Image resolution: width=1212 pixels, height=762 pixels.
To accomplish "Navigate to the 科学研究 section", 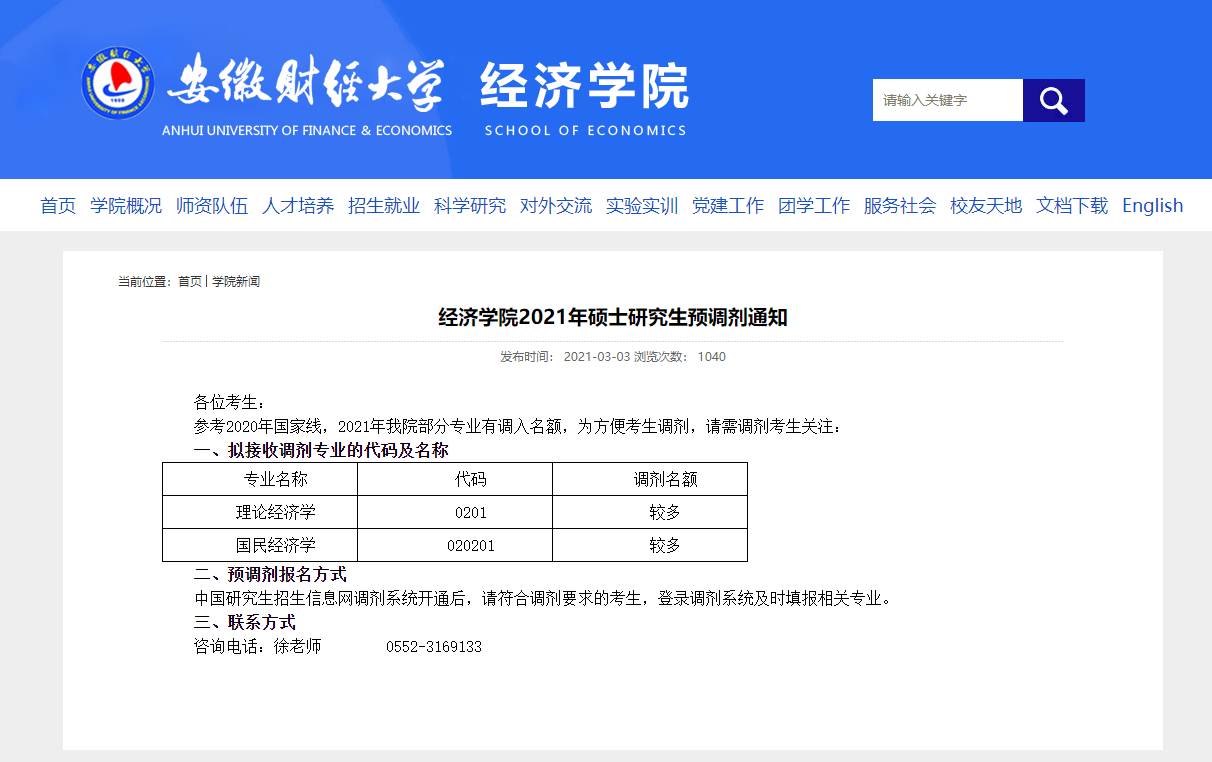I will click(x=470, y=206).
